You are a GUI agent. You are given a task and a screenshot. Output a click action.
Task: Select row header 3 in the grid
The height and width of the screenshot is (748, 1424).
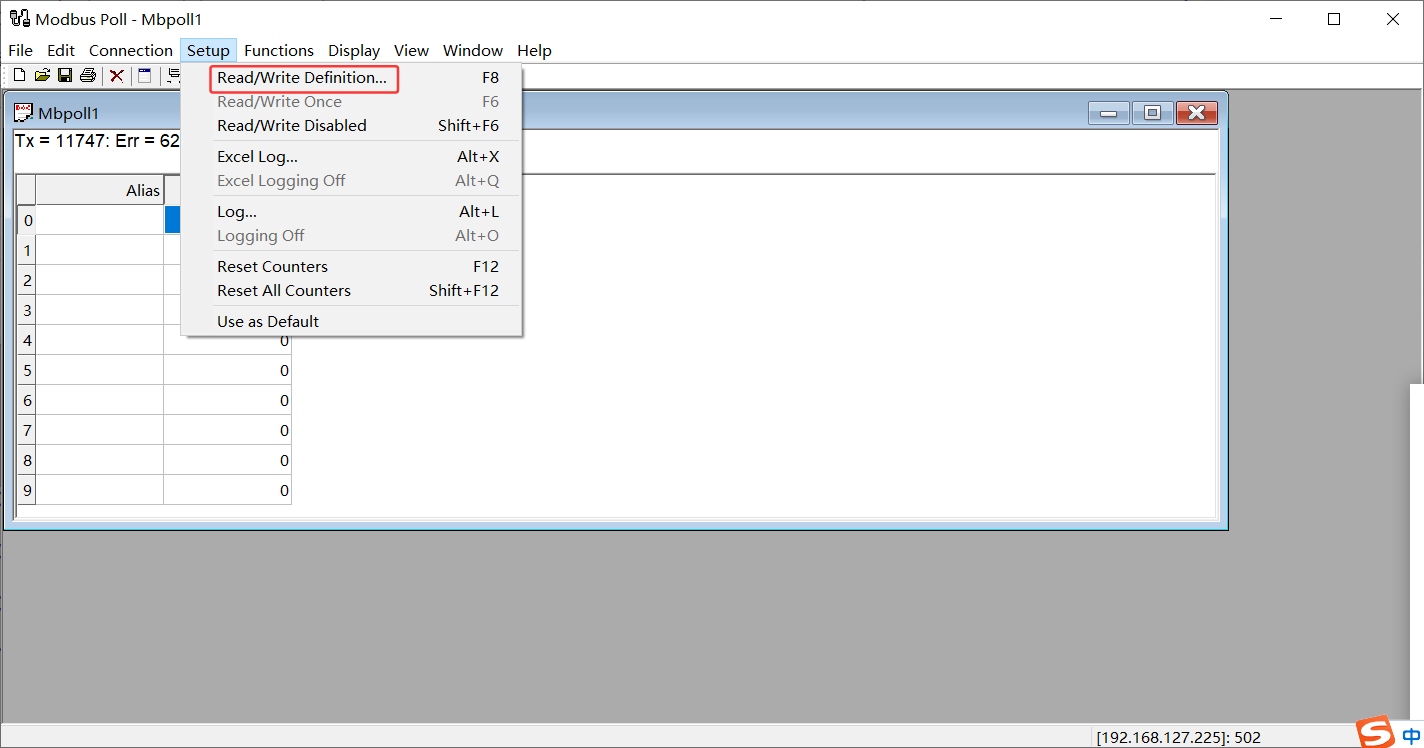click(27, 310)
